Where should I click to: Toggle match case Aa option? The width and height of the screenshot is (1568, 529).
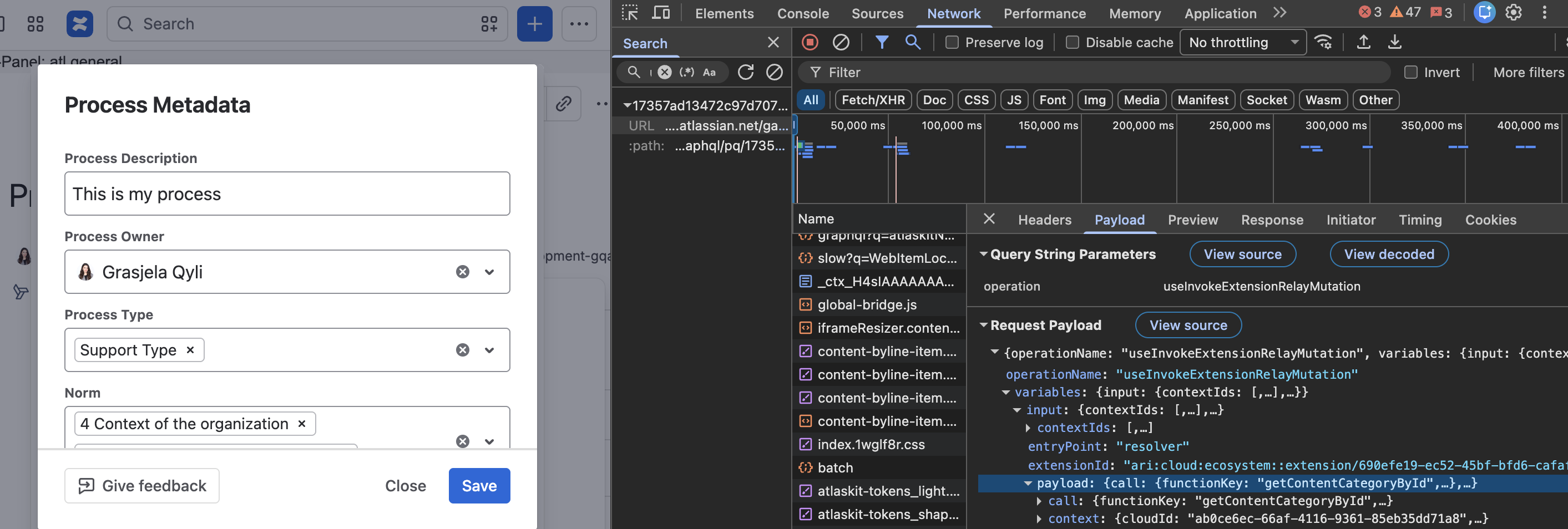point(709,72)
